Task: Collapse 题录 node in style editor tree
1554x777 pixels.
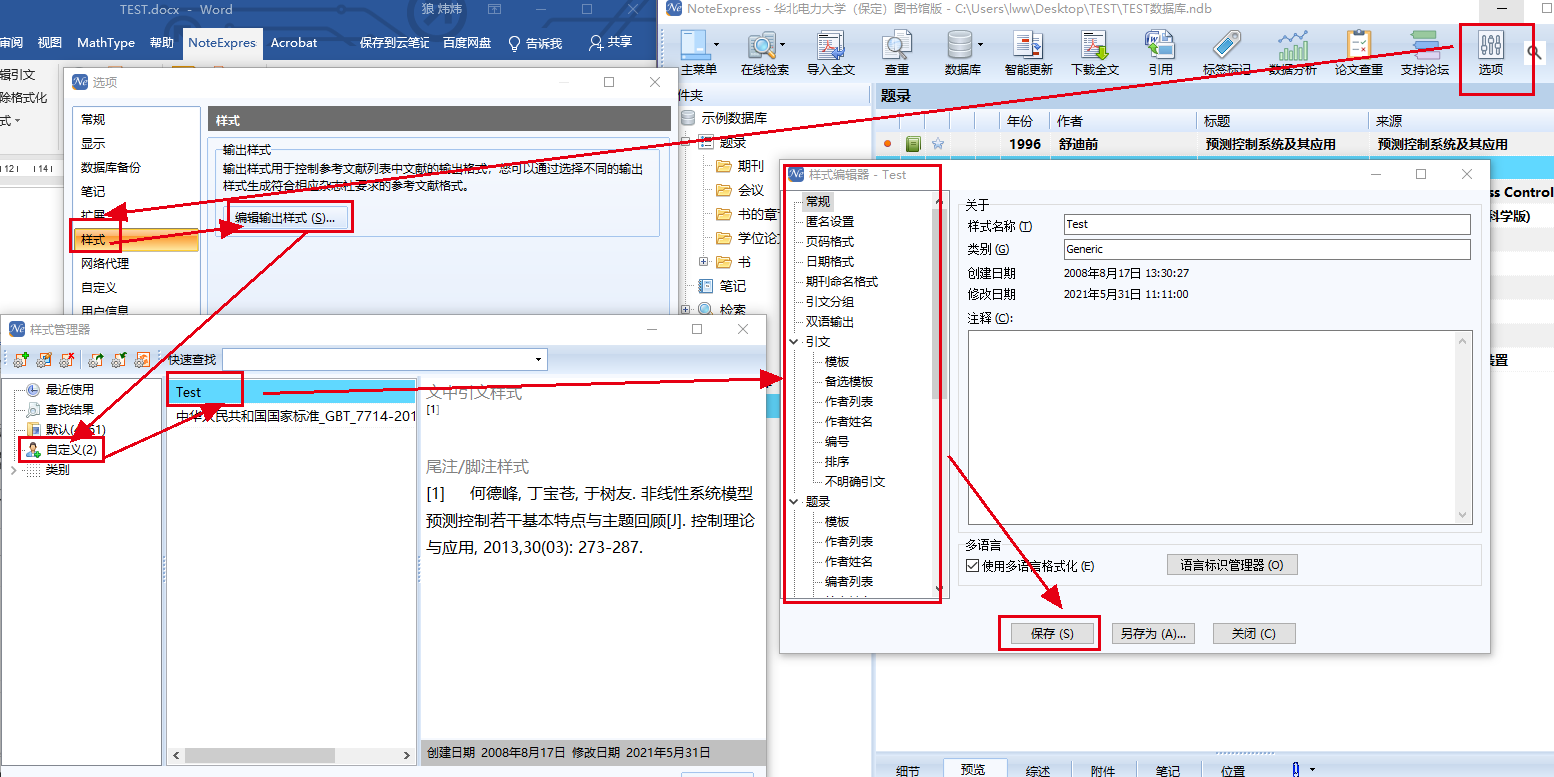Action: click(794, 501)
